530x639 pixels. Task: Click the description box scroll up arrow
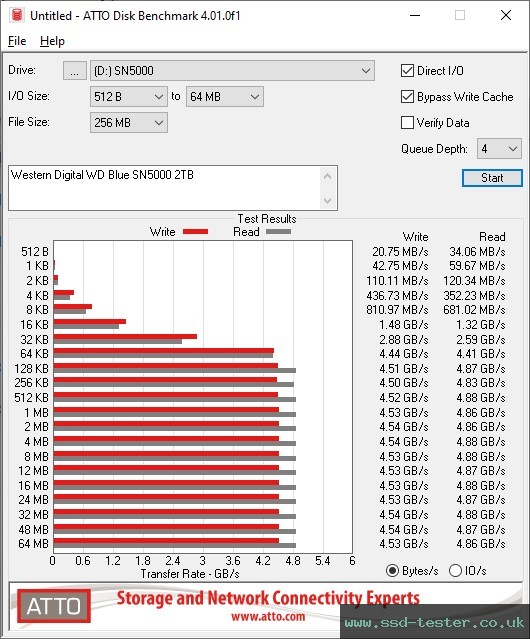click(x=328, y=176)
